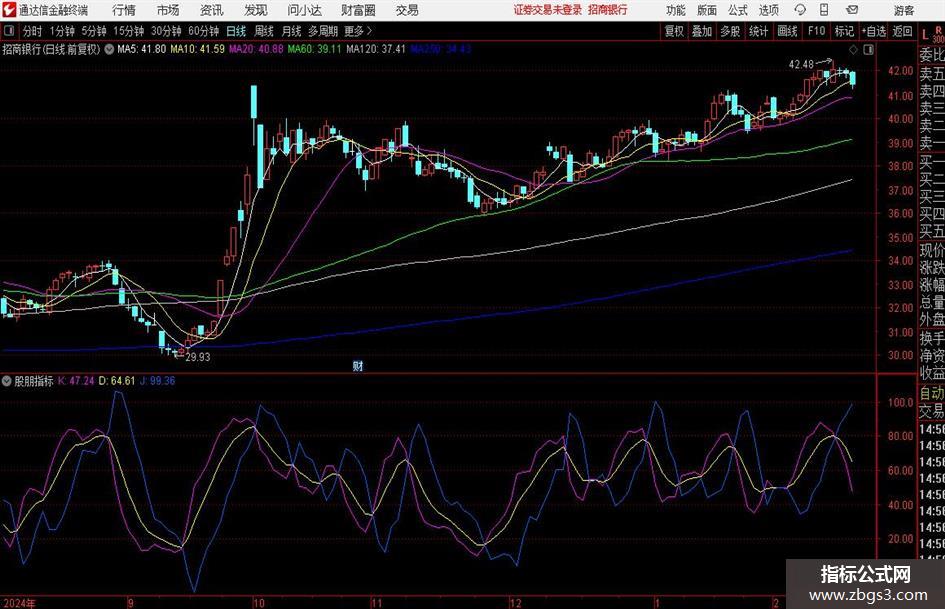Click the 股朋指标 indicator name
The image size is (945, 609).
pos(34,381)
